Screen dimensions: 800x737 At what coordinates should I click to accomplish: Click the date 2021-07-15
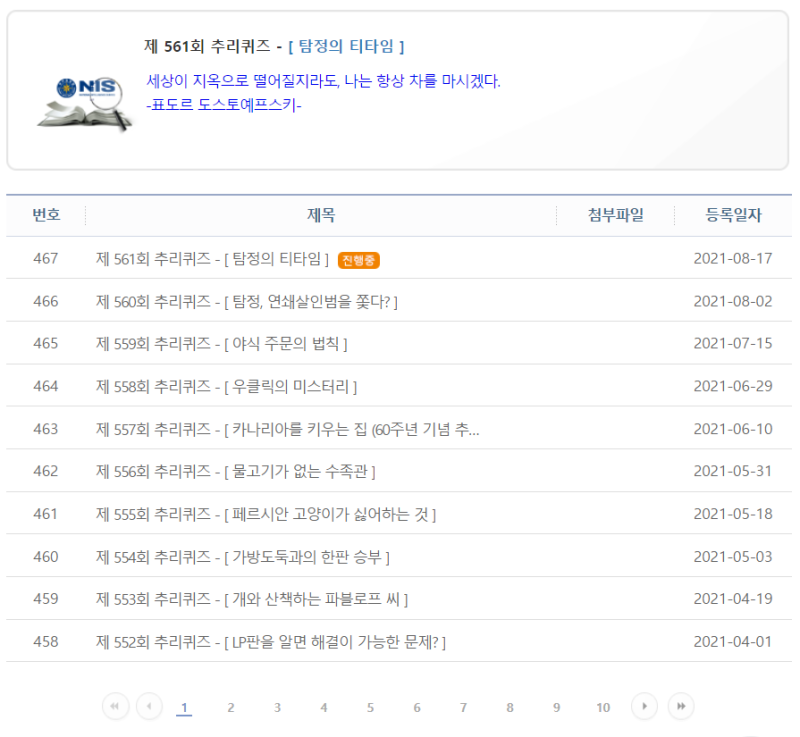click(x=733, y=343)
